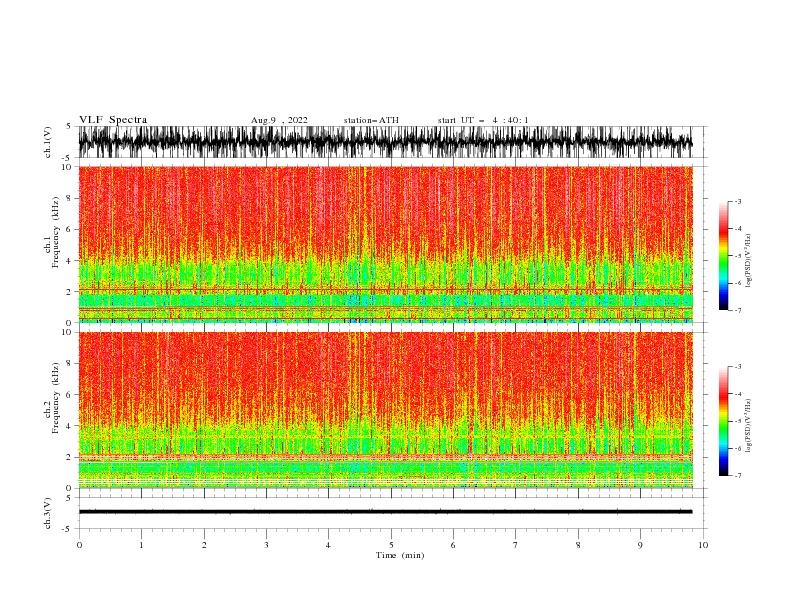The height and width of the screenshot is (612, 792).
Task: Click the "ch.3(V)" axis label
Action: pyautogui.click(x=48, y=513)
